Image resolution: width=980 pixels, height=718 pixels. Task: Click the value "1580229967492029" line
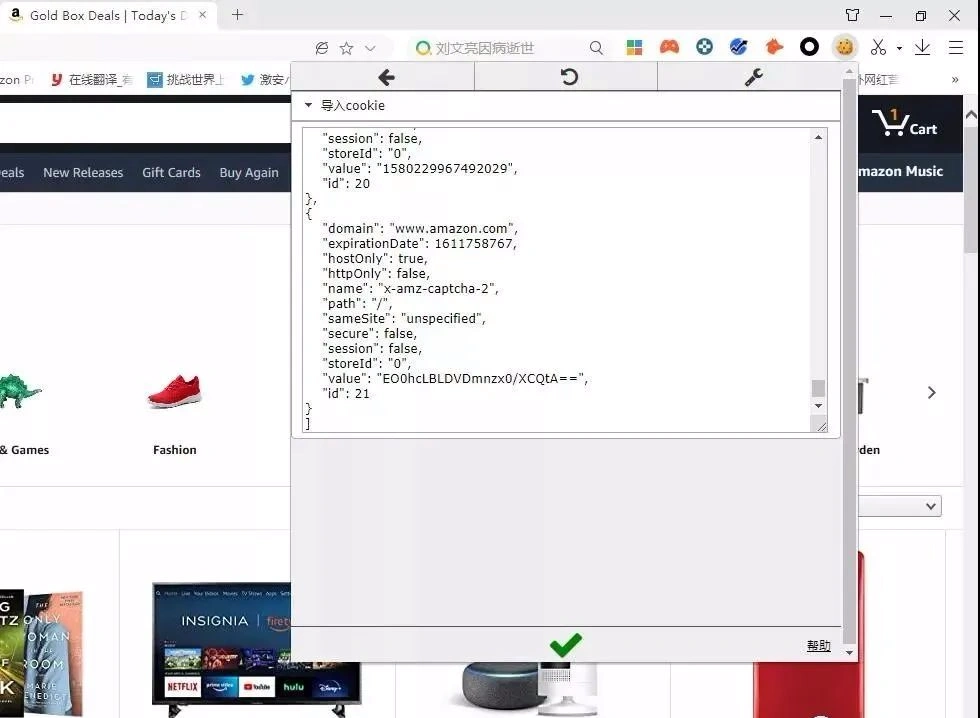(419, 169)
